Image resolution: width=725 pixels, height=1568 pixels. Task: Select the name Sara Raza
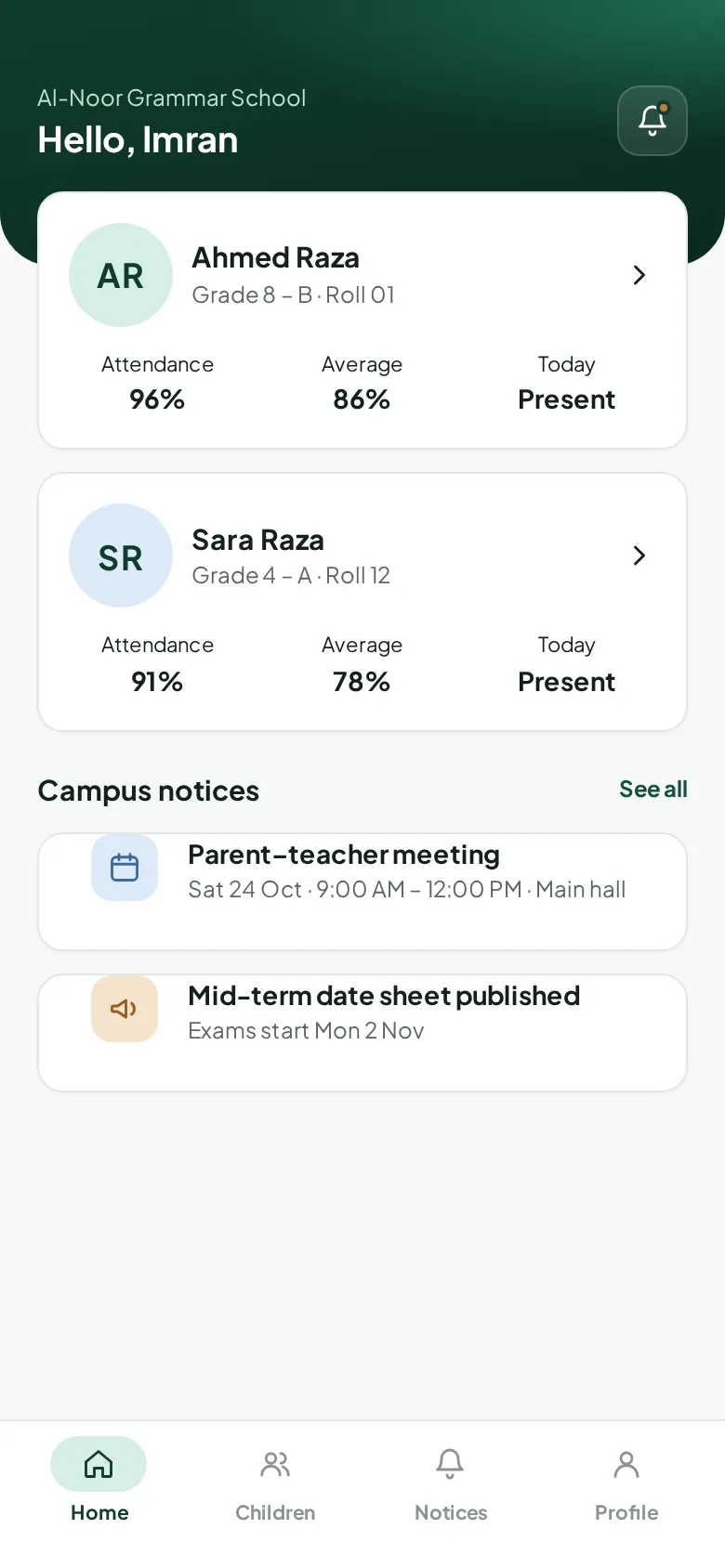pyautogui.click(x=257, y=540)
